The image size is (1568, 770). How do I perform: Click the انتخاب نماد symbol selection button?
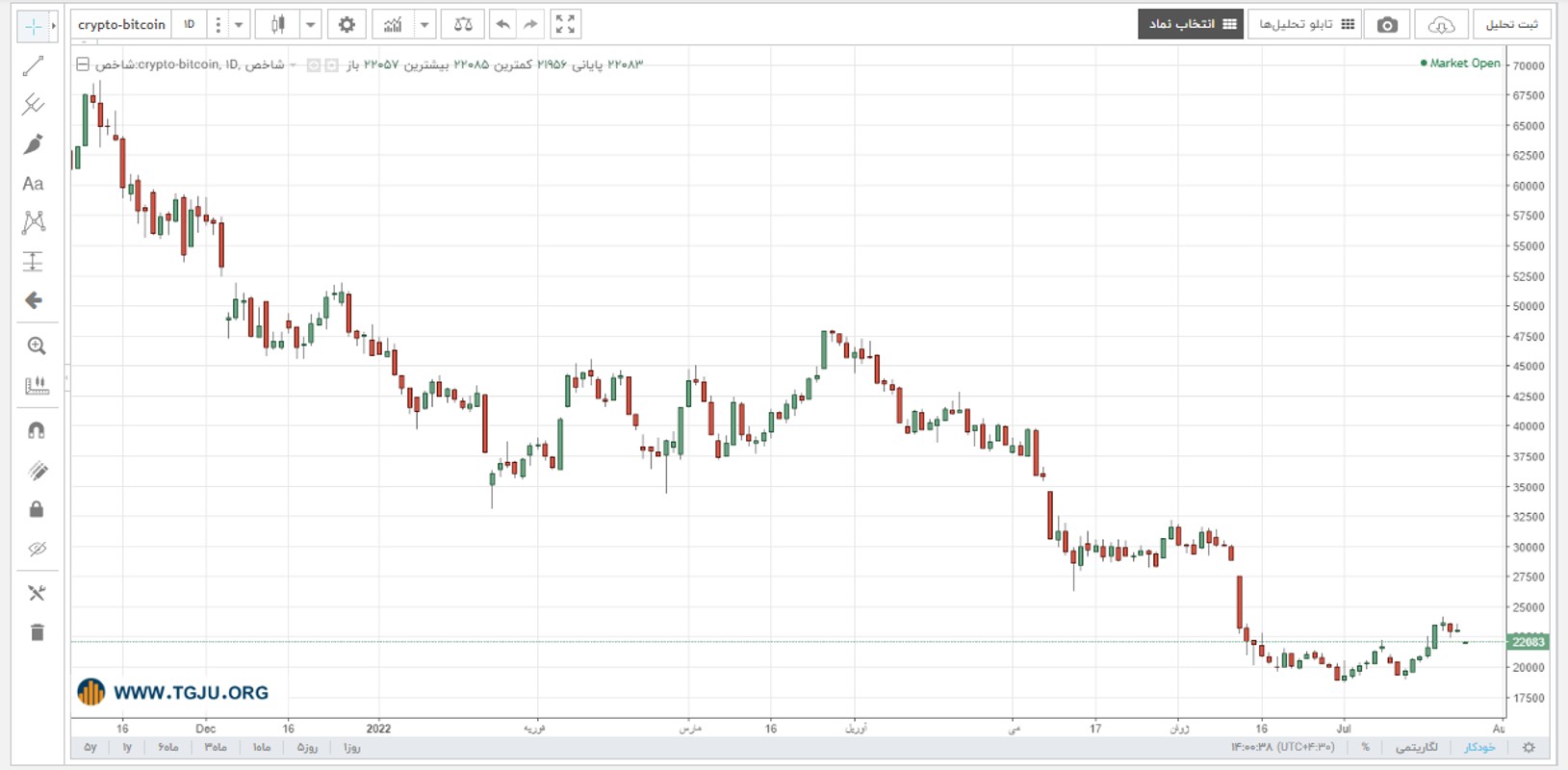tap(1191, 24)
